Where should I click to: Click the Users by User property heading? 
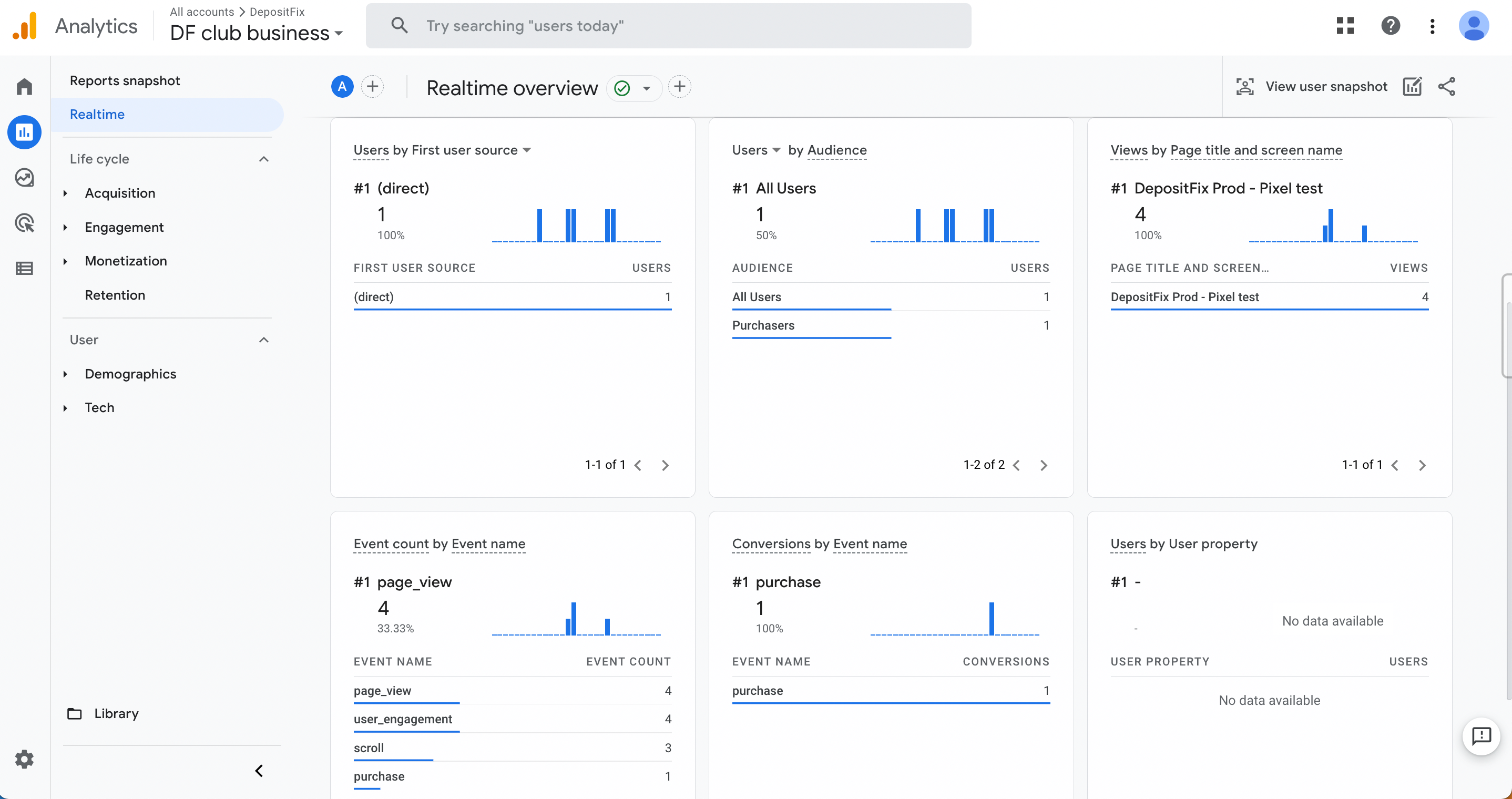[1184, 544]
